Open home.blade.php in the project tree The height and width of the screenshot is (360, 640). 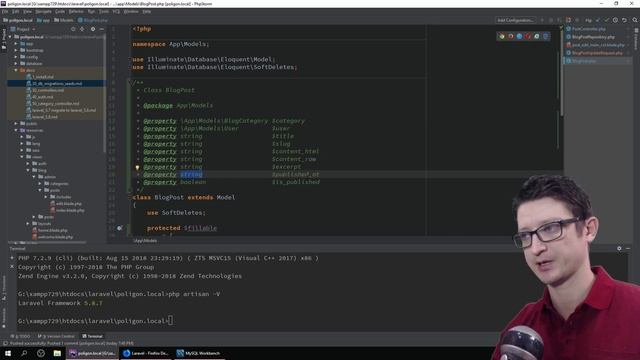pos(50,230)
